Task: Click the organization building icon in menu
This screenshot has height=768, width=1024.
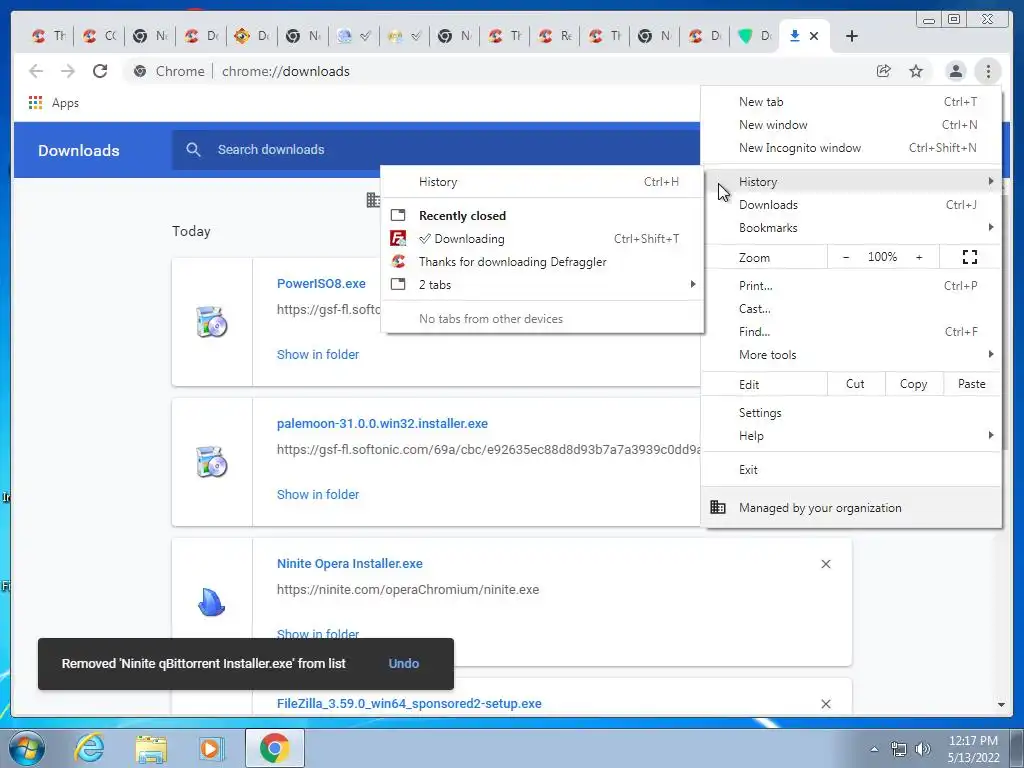Action: pyautogui.click(x=718, y=507)
